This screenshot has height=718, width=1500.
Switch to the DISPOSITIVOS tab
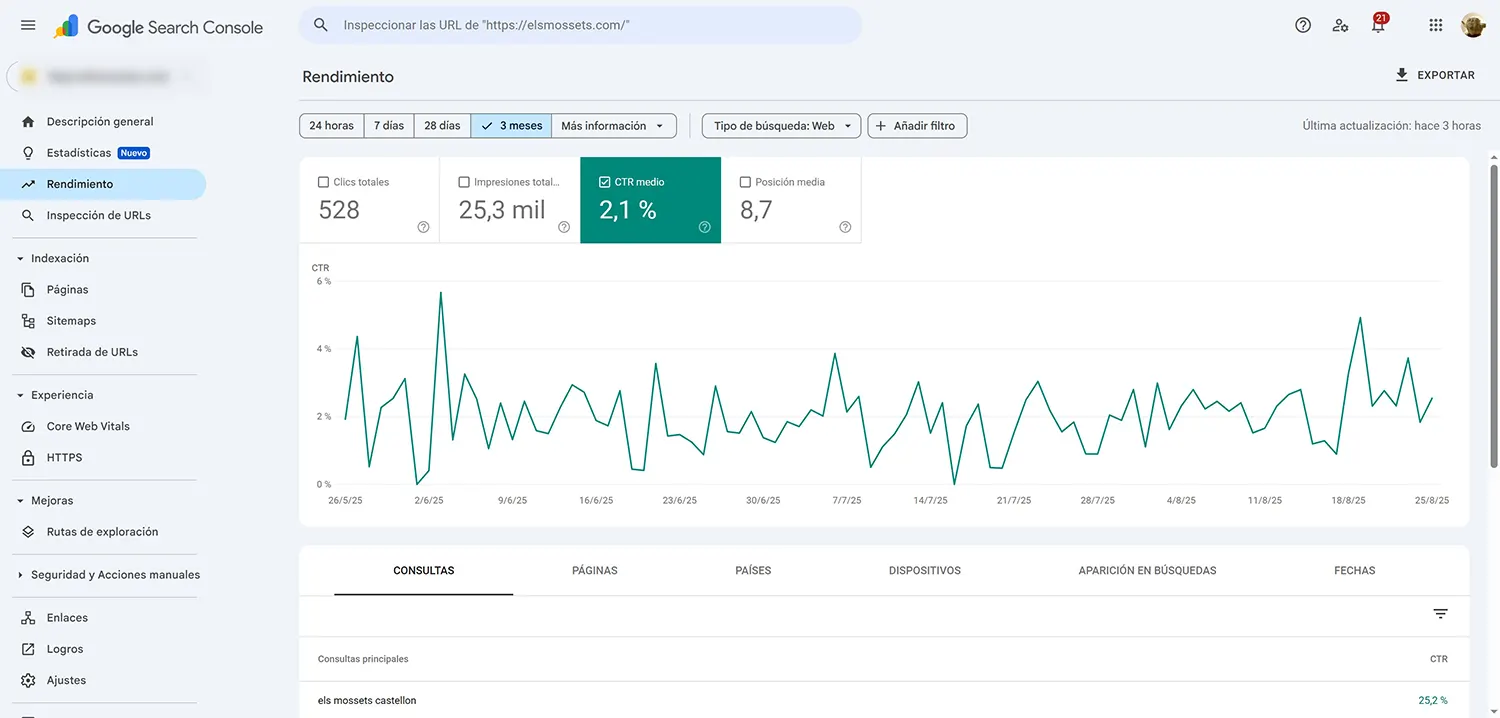pos(924,570)
